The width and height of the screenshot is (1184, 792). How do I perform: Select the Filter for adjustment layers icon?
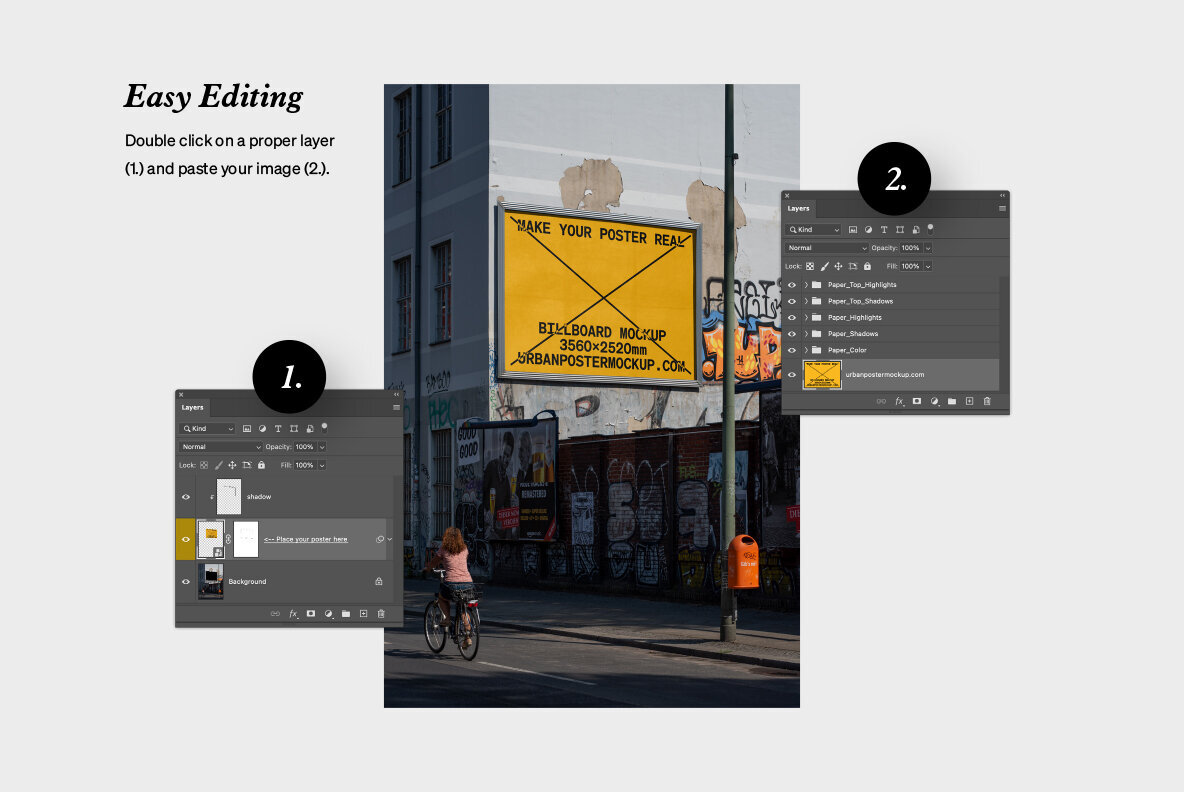coord(261,428)
